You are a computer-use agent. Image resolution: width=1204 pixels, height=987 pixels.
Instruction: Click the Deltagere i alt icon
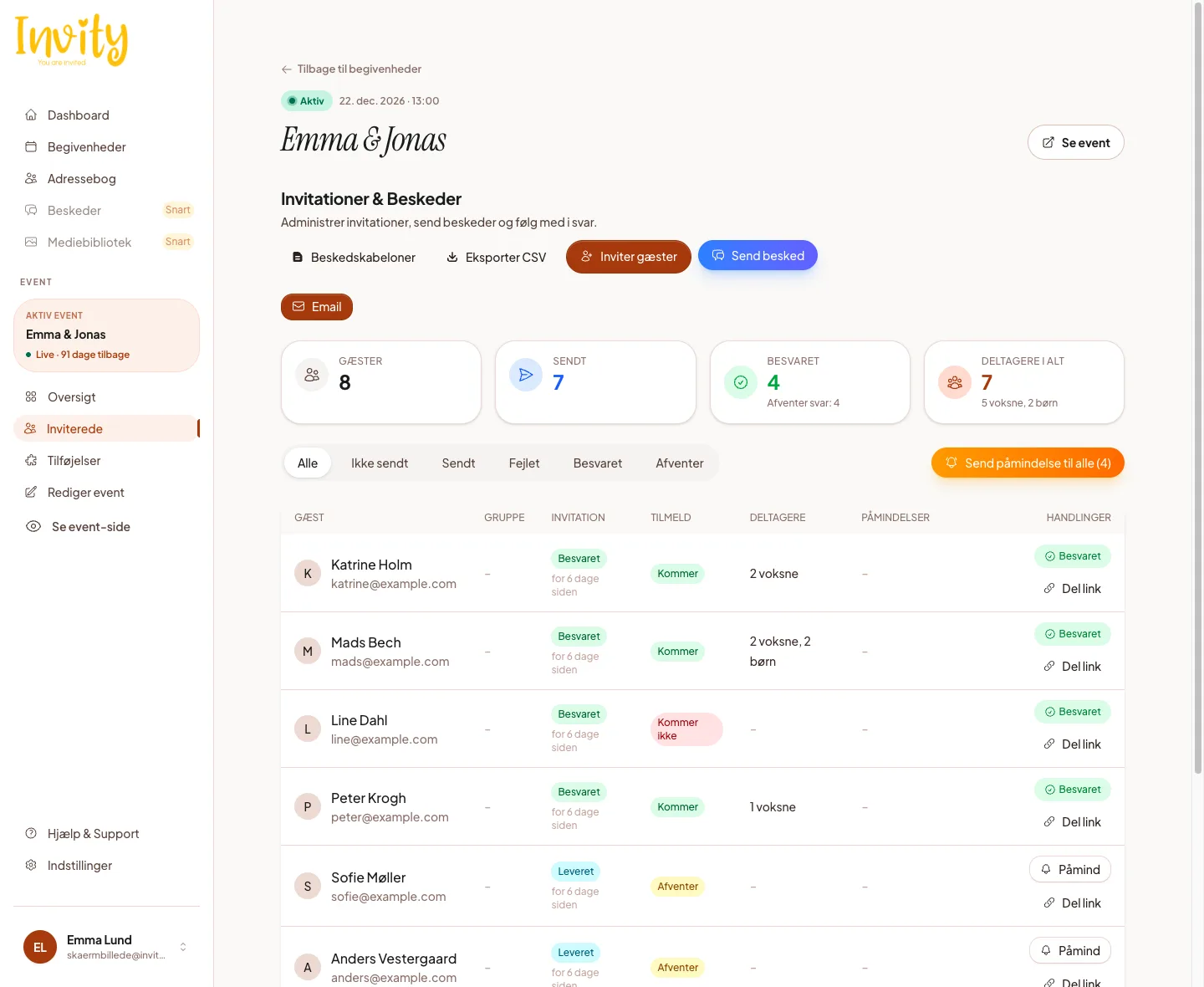pos(954,382)
